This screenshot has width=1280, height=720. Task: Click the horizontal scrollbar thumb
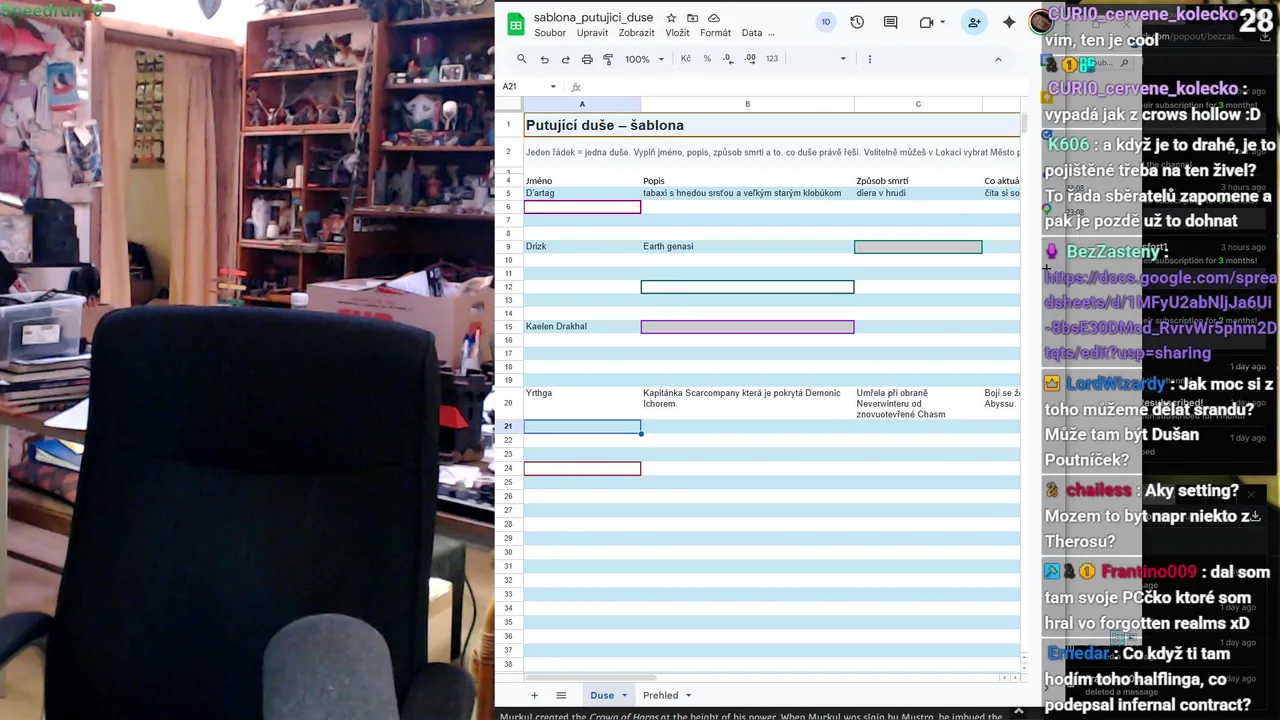(x=590, y=677)
